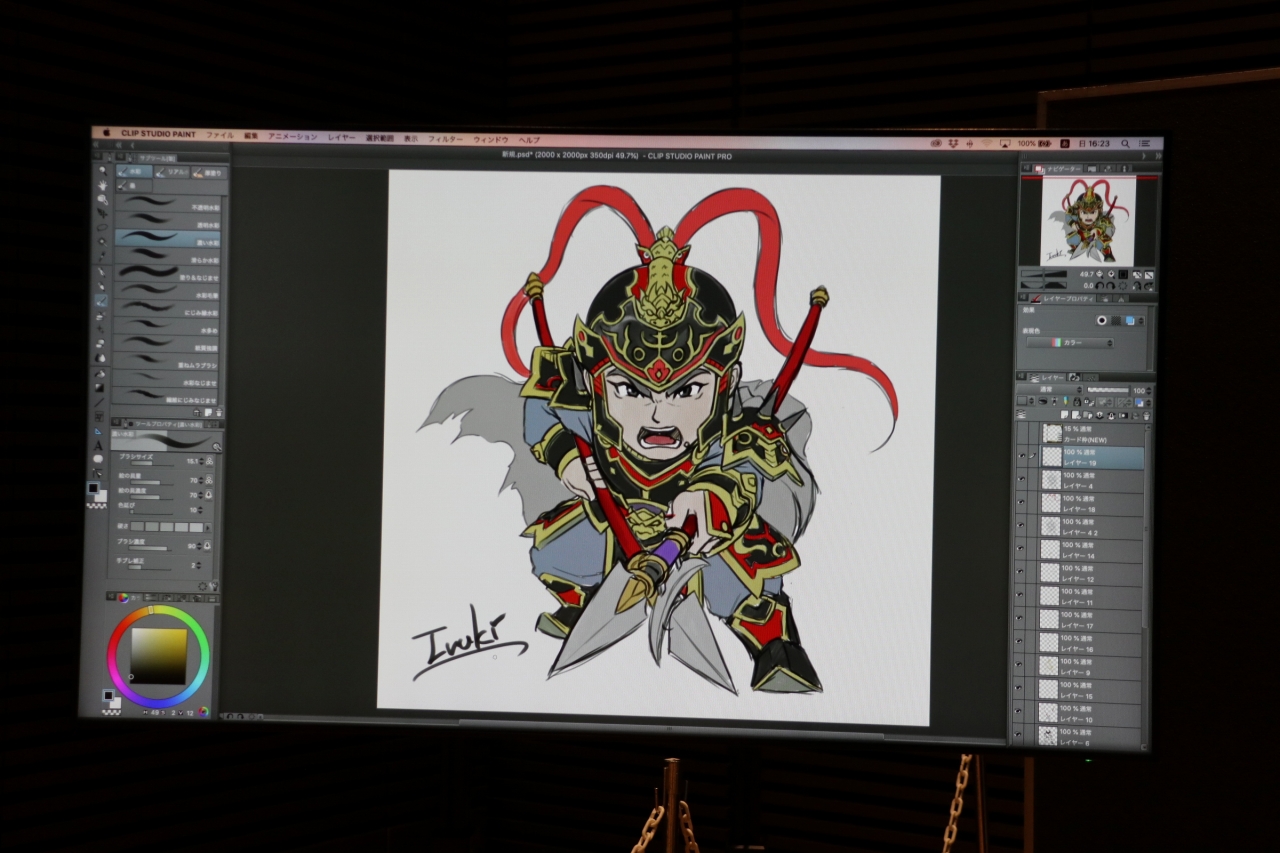Select the Airbrush tool
The width and height of the screenshot is (1280, 853).
(x=101, y=314)
